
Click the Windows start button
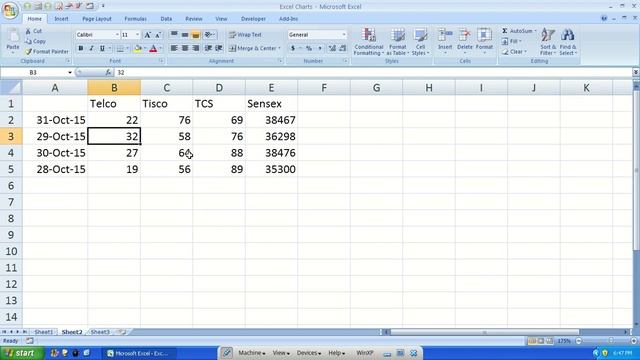[x=21, y=353]
